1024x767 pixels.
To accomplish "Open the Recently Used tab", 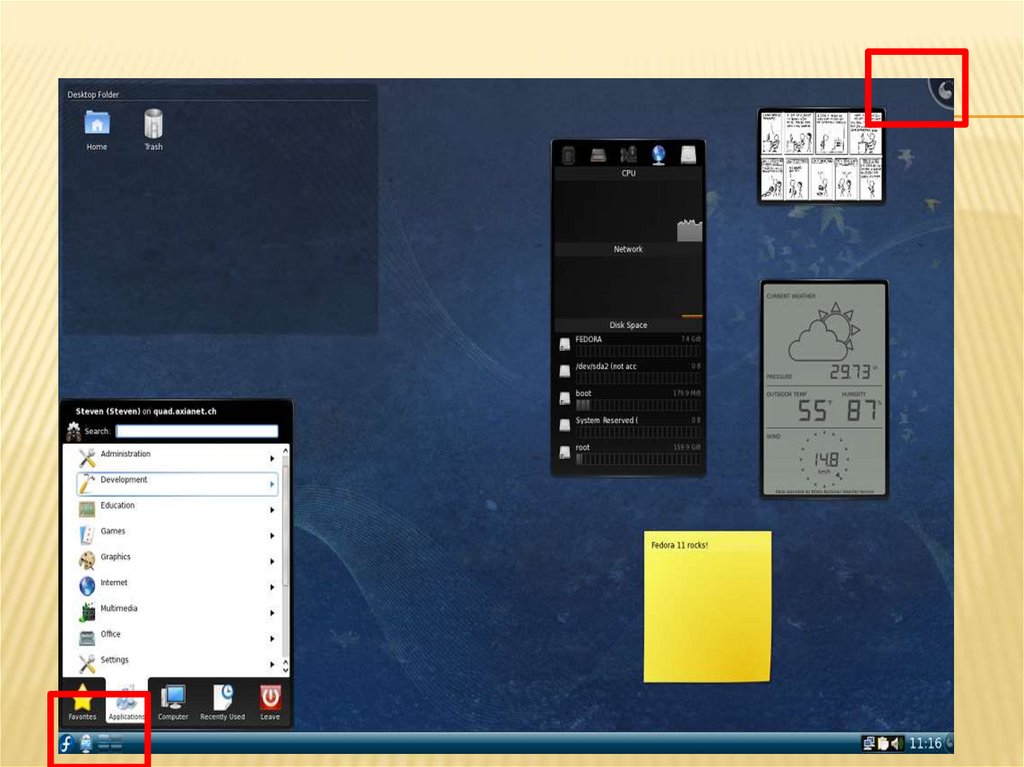I will point(222,702).
